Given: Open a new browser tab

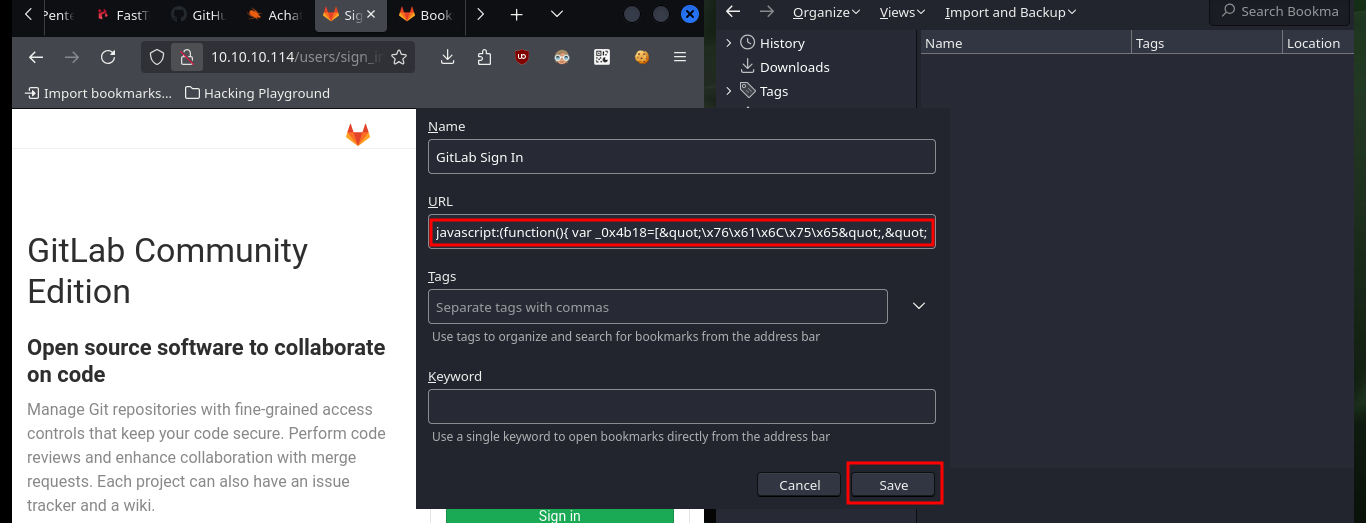Looking at the screenshot, I should click(517, 15).
